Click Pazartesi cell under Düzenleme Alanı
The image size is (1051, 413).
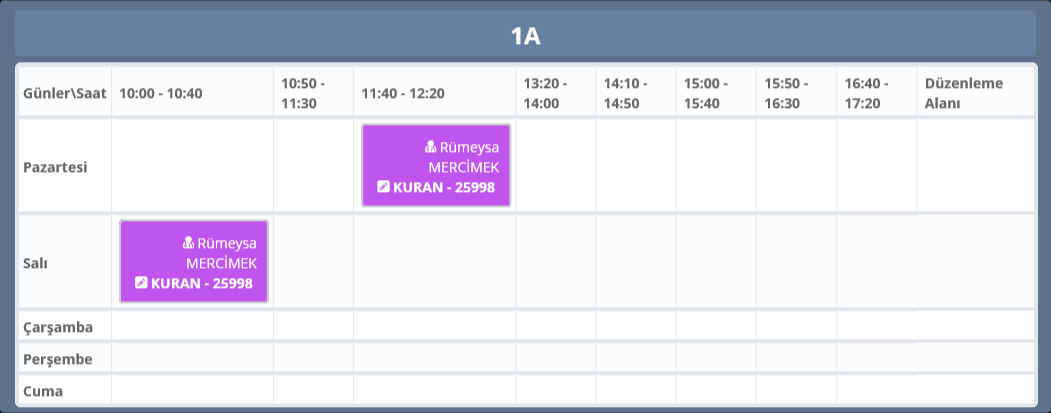975,166
